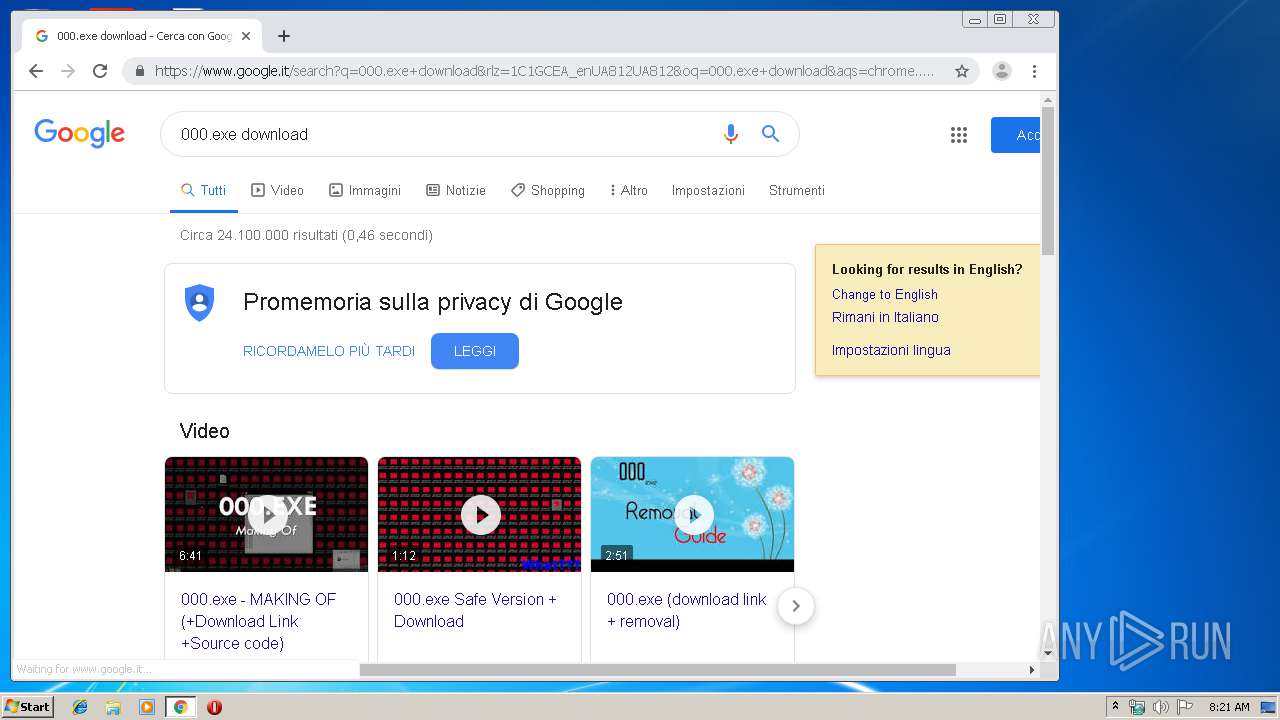Switch to the Immagini results tab
This screenshot has height=720, width=1280.
[x=365, y=190]
